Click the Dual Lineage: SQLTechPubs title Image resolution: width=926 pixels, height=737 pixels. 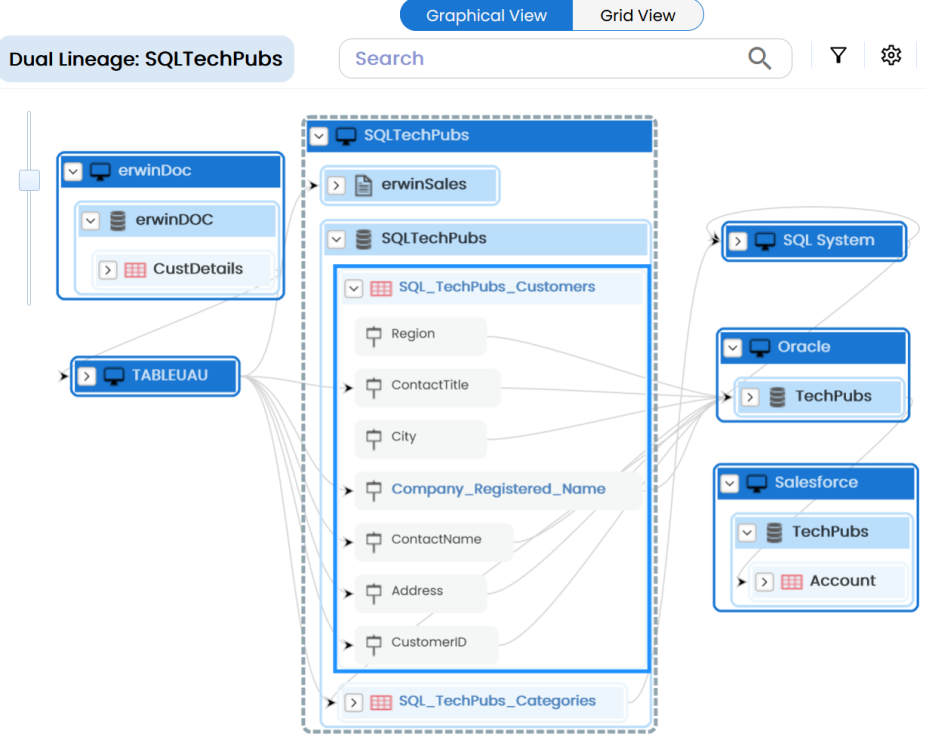tap(146, 59)
